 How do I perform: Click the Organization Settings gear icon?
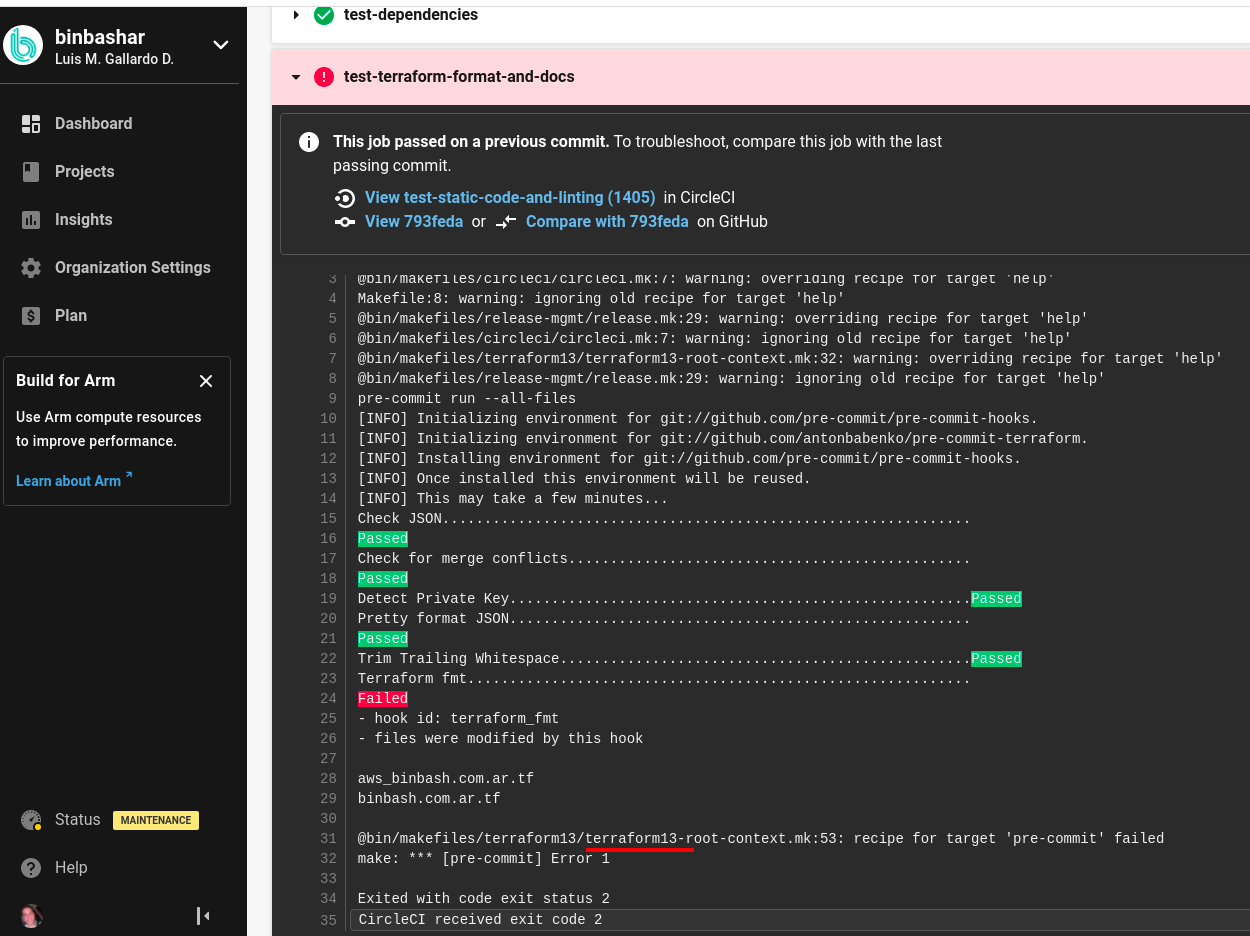click(29, 267)
